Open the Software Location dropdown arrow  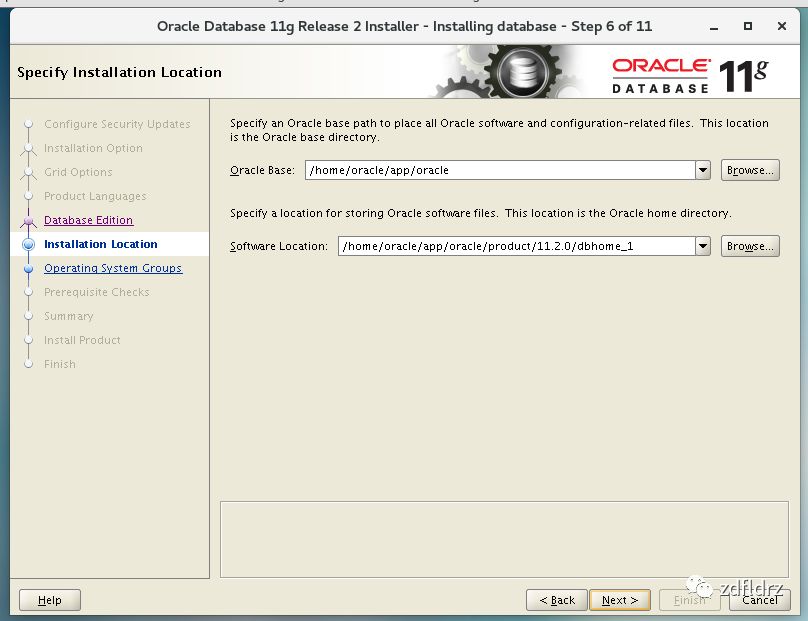(x=703, y=246)
